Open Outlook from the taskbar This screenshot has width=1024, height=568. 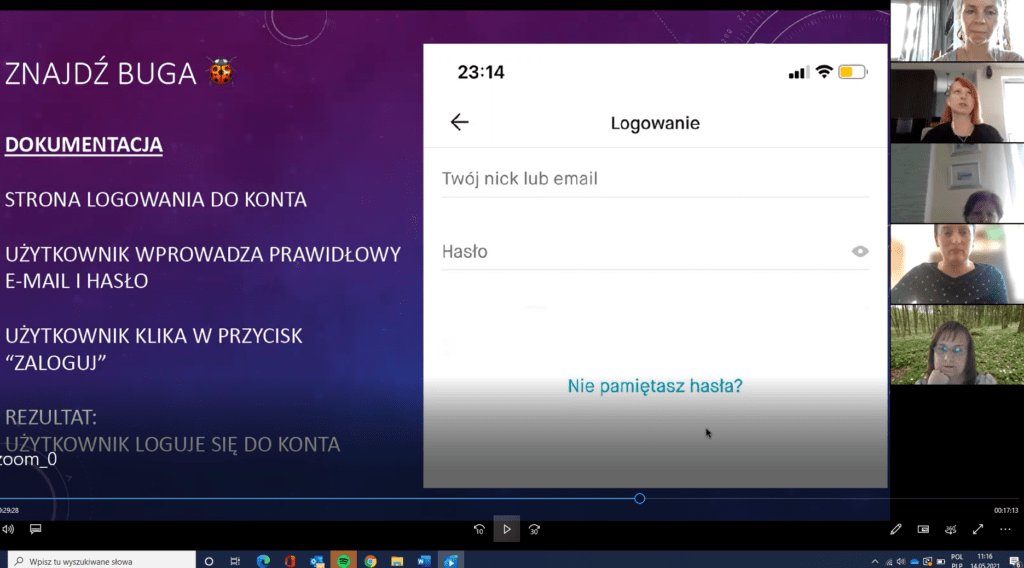click(317, 561)
